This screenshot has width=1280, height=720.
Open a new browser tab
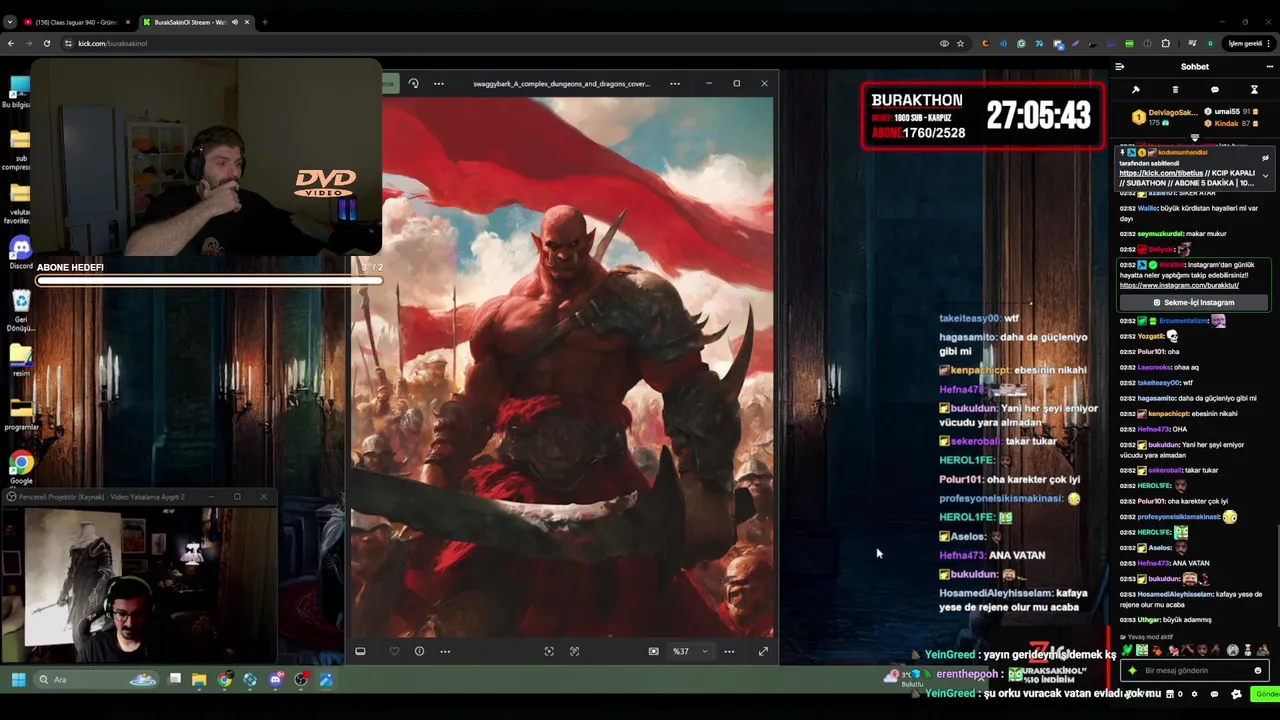pos(264,22)
